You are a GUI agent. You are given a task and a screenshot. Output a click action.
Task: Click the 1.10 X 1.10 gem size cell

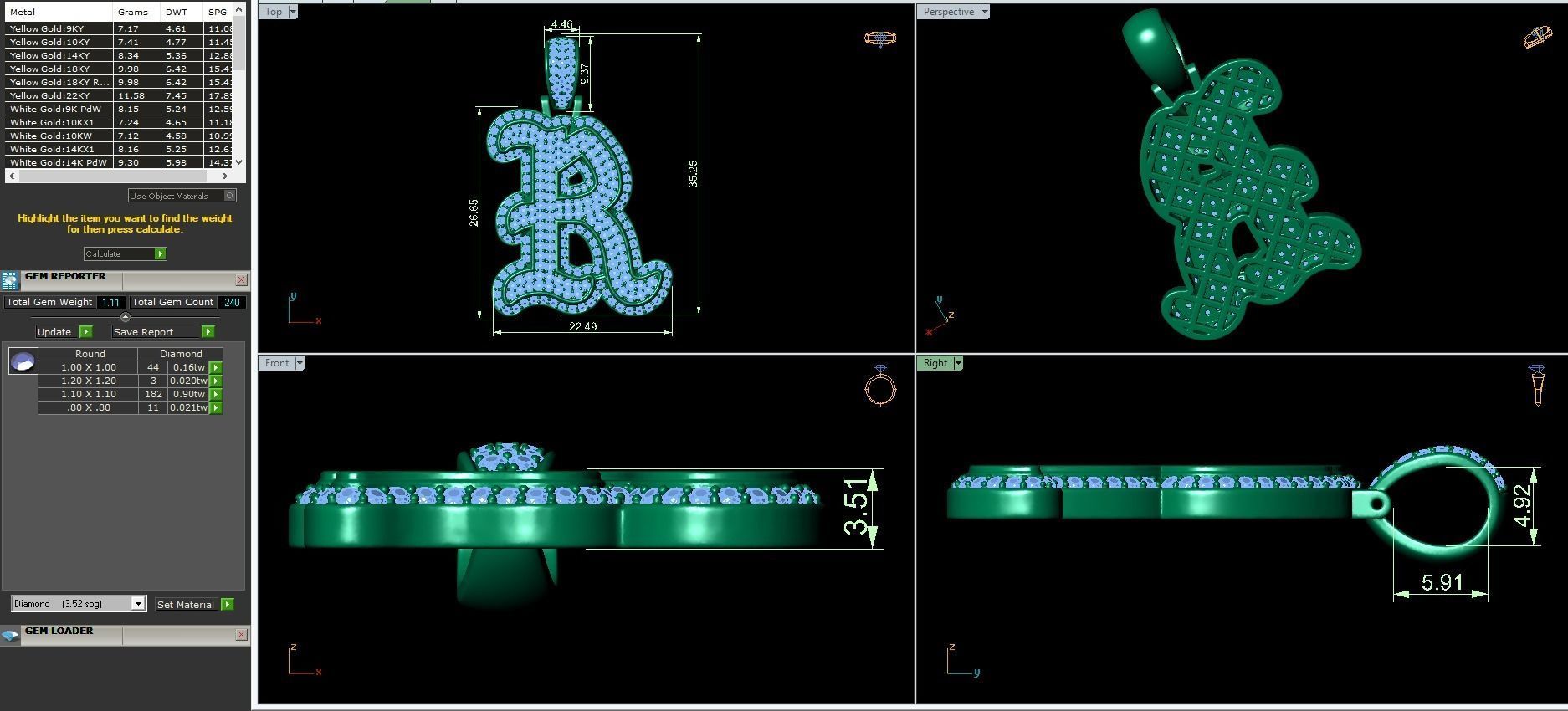(x=89, y=394)
